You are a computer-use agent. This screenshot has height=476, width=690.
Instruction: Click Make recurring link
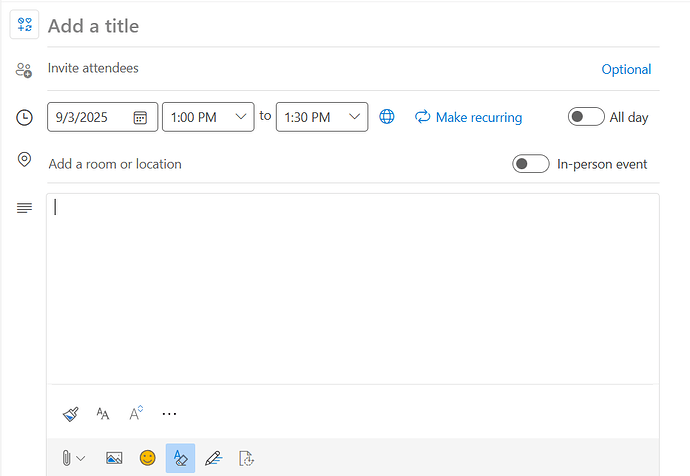(468, 117)
